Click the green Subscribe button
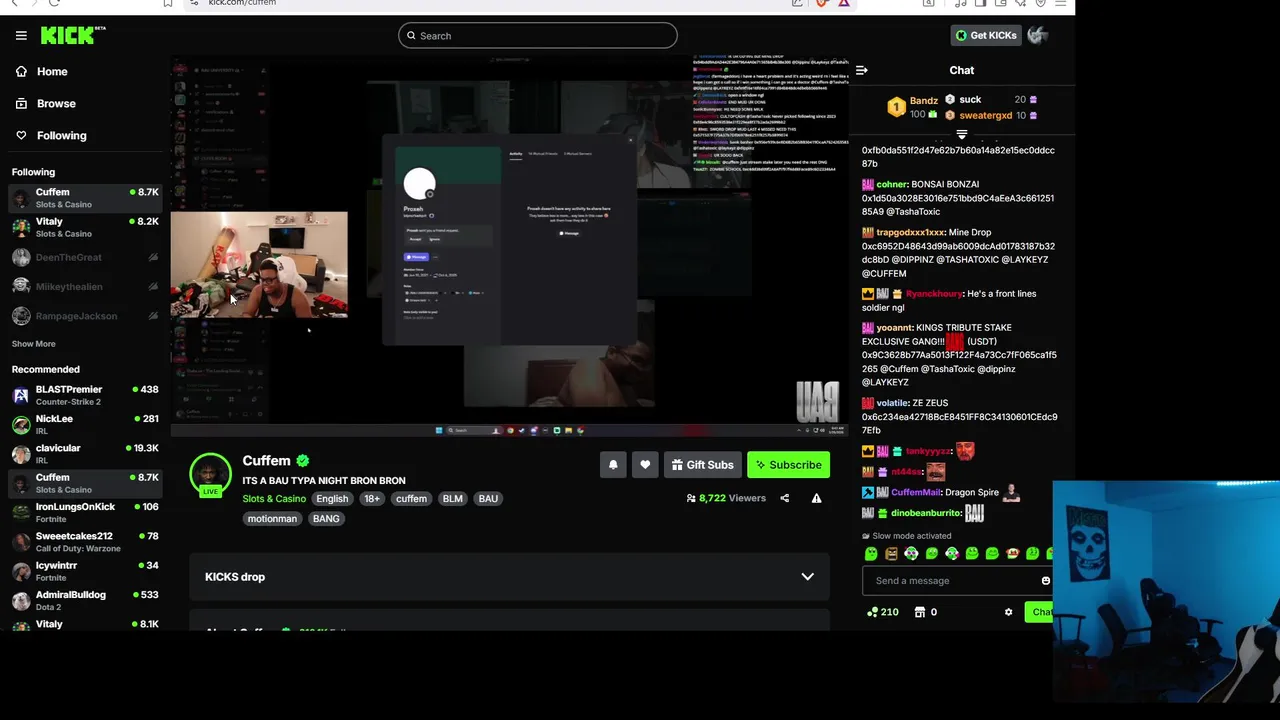 [788, 465]
